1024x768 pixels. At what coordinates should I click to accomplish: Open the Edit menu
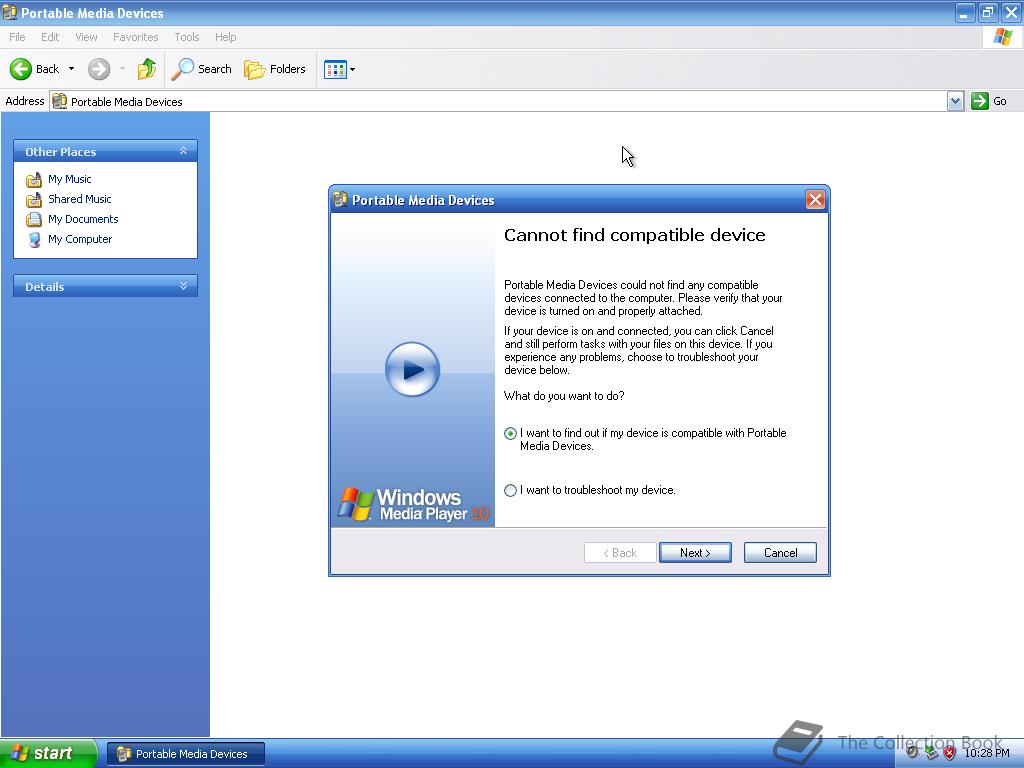50,37
